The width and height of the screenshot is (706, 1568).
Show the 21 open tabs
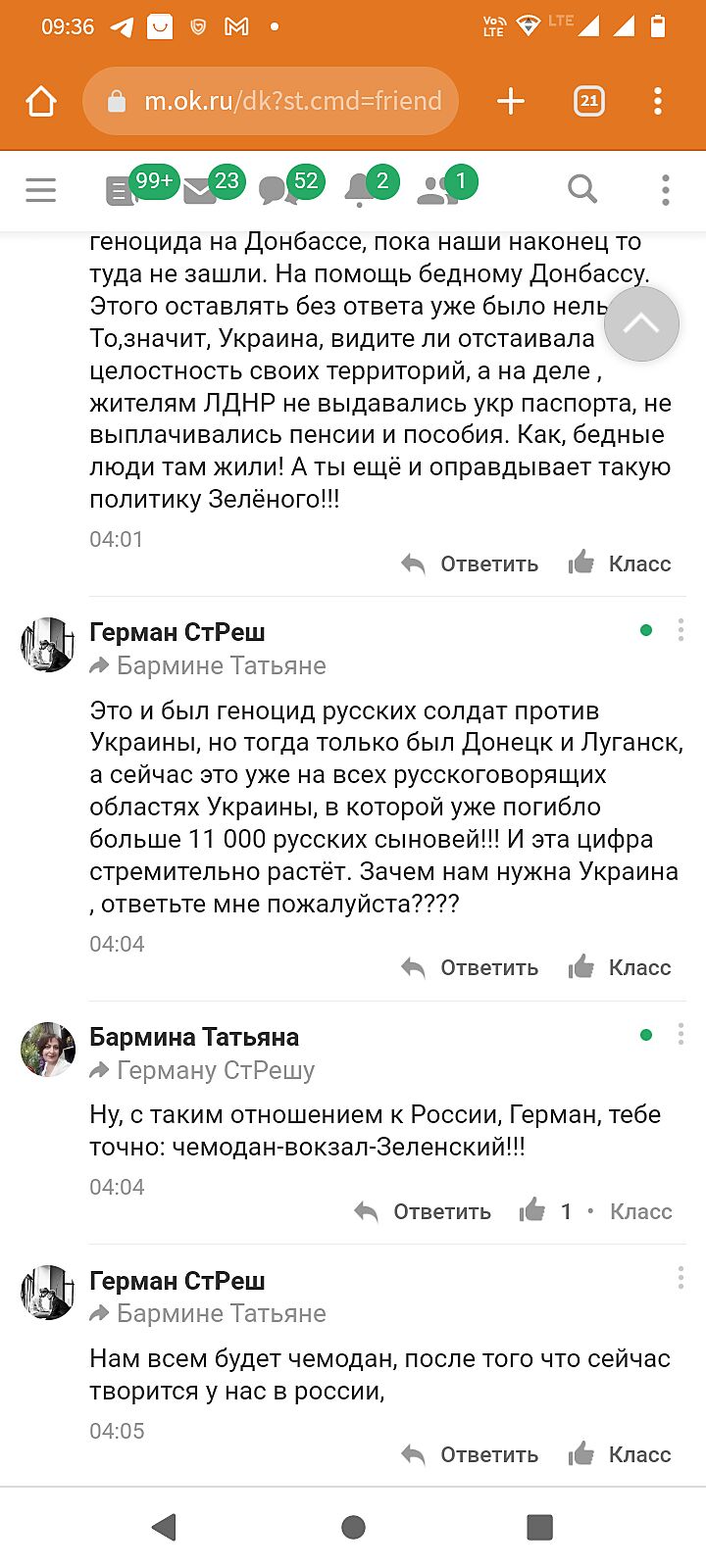588,101
